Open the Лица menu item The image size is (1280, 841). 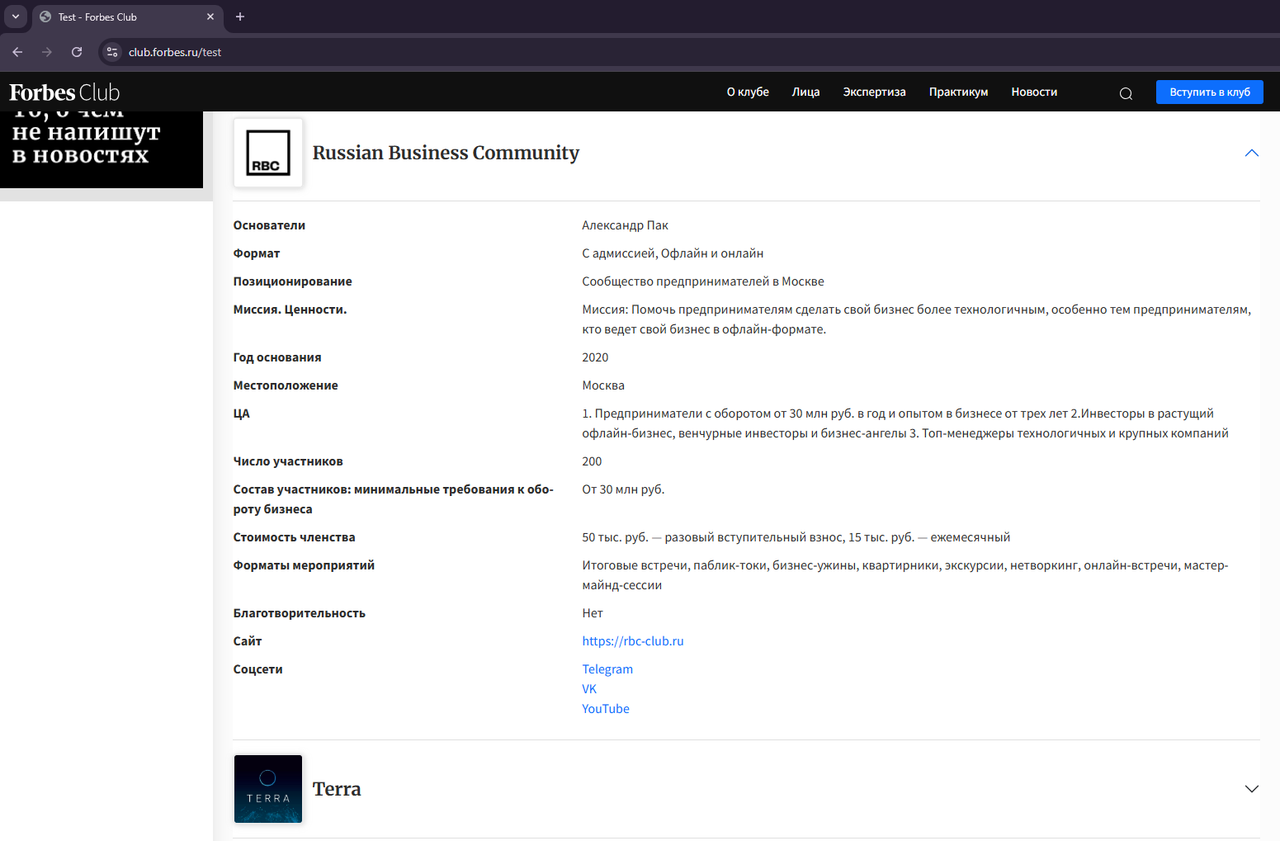pos(806,92)
